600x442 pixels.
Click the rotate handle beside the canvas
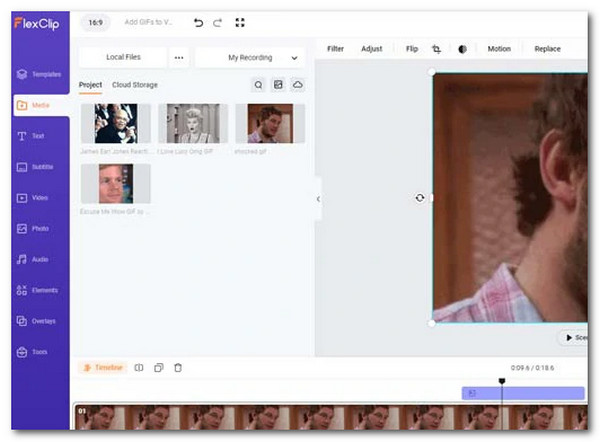pos(420,198)
